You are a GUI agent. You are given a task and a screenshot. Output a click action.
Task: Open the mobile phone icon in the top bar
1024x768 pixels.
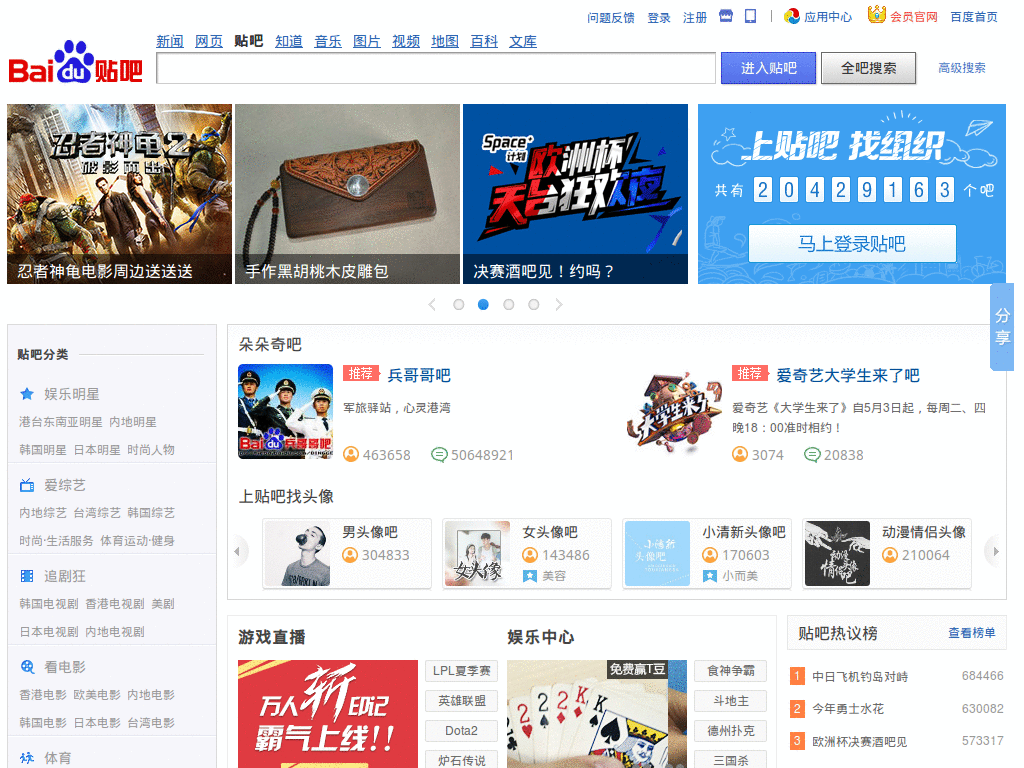pos(750,16)
